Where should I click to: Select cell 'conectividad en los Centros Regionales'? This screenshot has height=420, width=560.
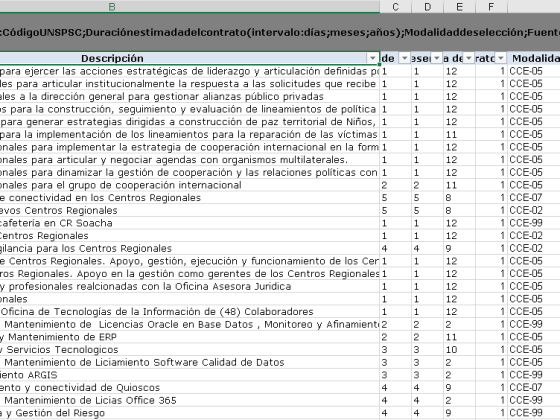tap(190, 198)
